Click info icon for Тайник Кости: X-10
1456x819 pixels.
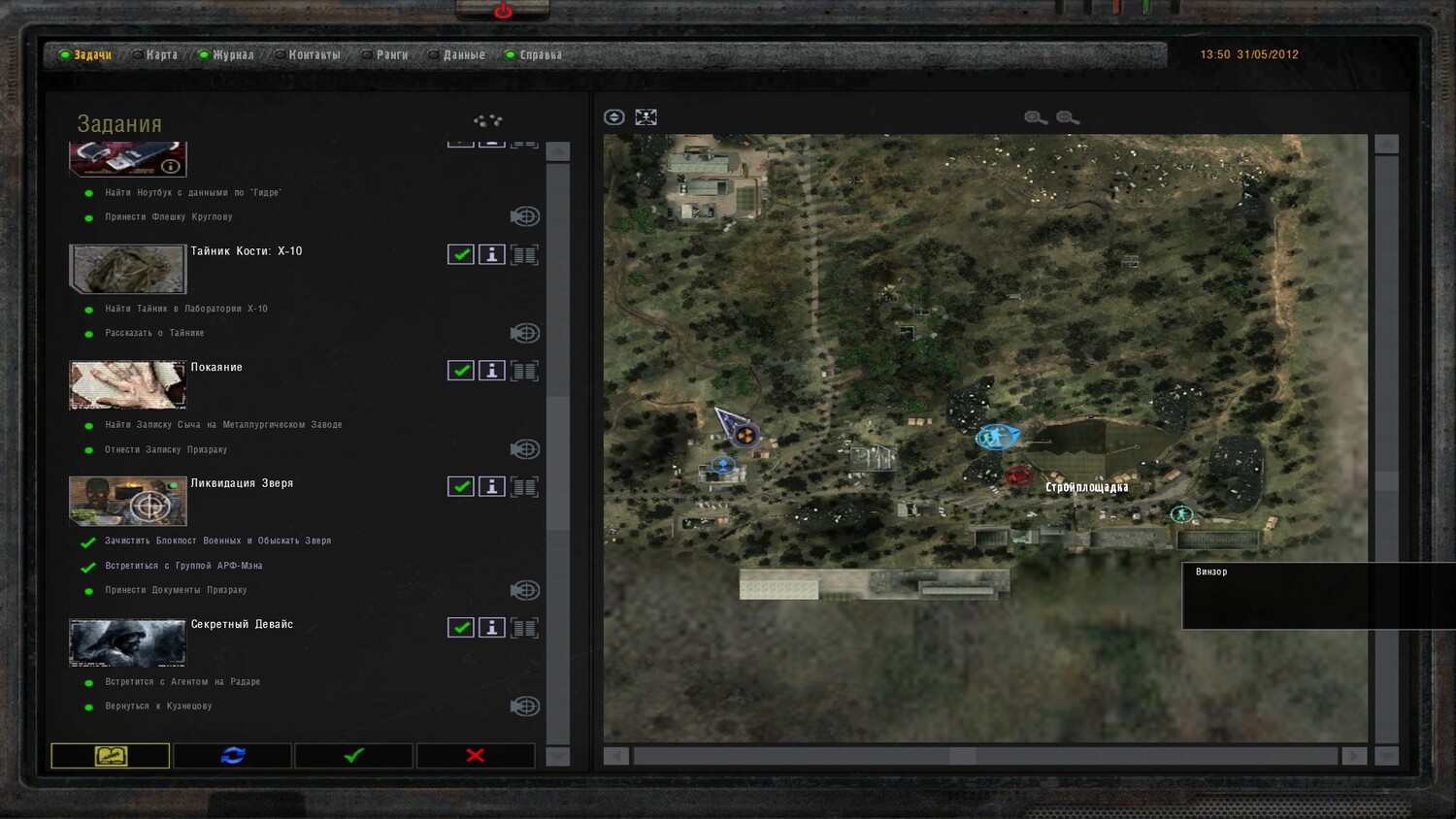492,254
